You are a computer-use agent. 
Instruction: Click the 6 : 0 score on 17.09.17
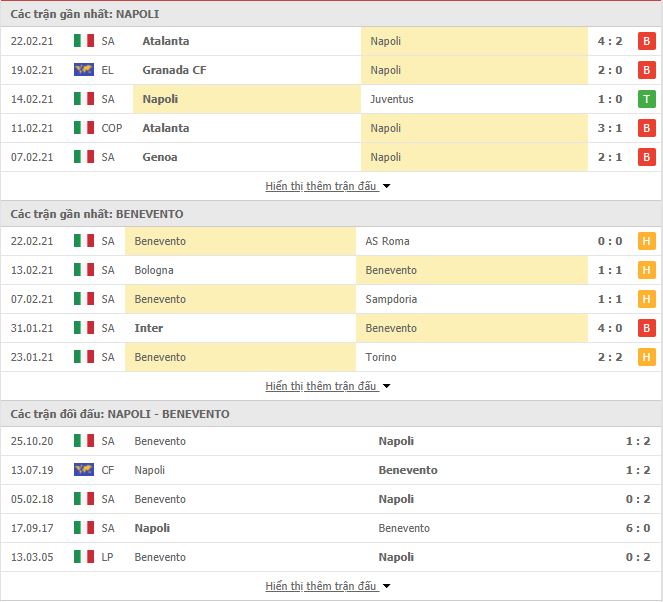(x=638, y=528)
